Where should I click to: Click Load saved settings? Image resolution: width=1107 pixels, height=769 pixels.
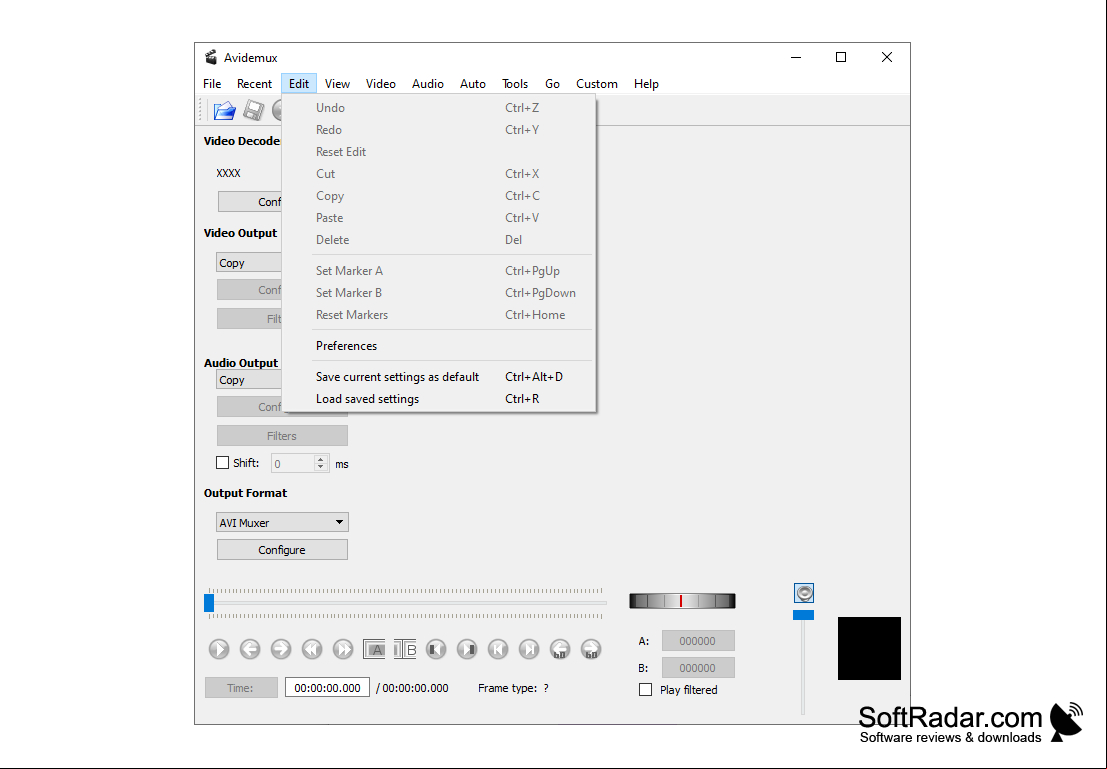point(439,399)
